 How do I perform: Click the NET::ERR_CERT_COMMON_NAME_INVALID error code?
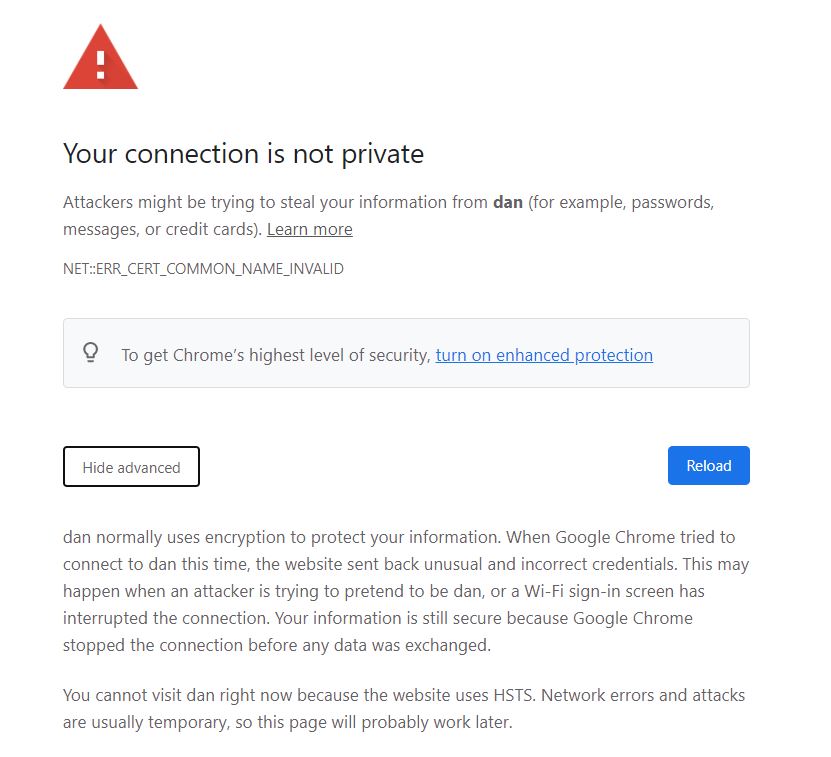click(x=203, y=269)
